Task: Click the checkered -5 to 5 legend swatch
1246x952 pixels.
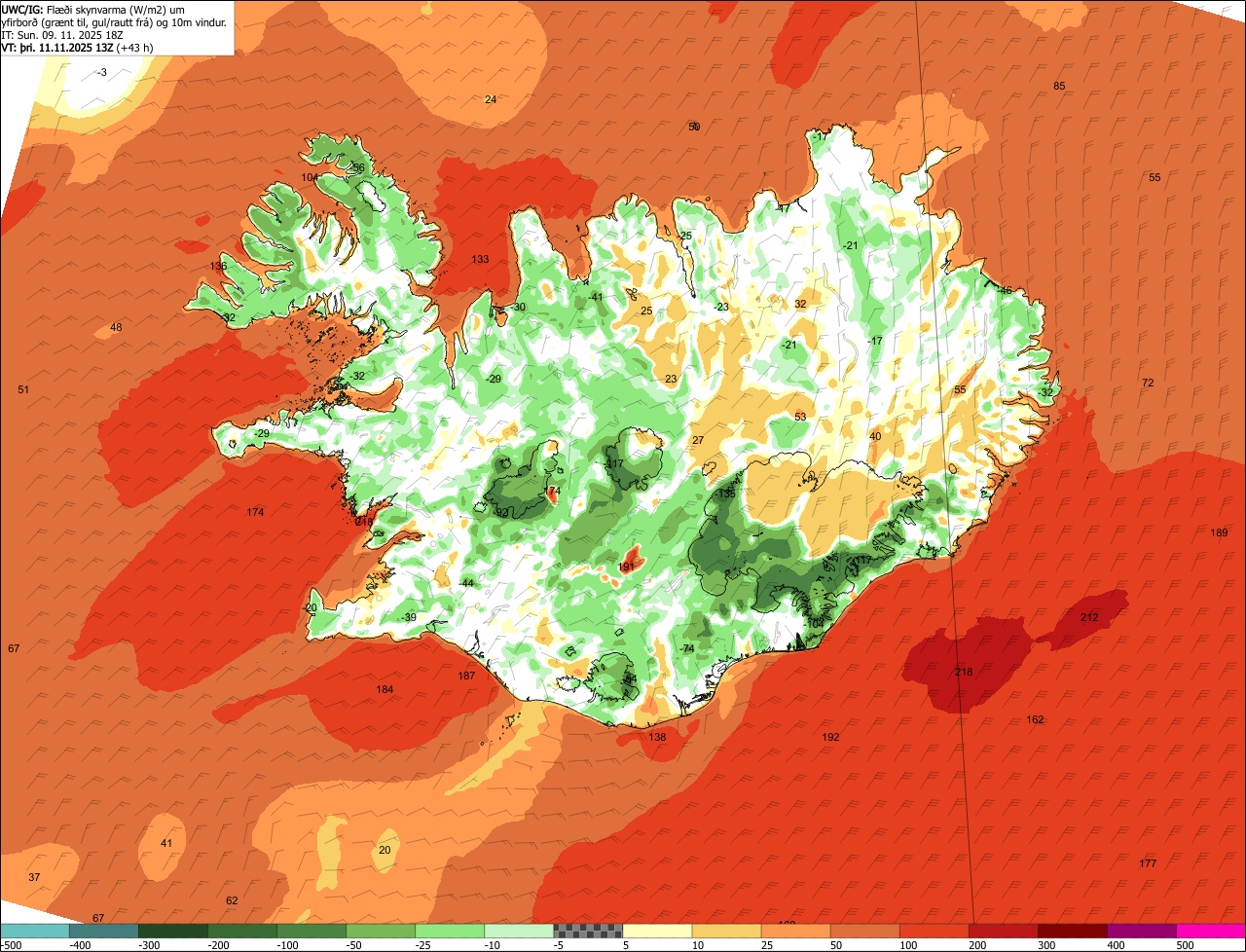Action: click(x=588, y=931)
